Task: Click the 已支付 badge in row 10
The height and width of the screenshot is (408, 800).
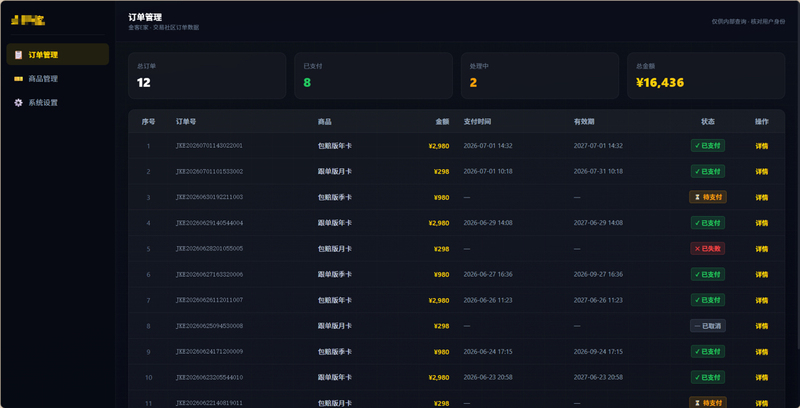Action: [708, 377]
